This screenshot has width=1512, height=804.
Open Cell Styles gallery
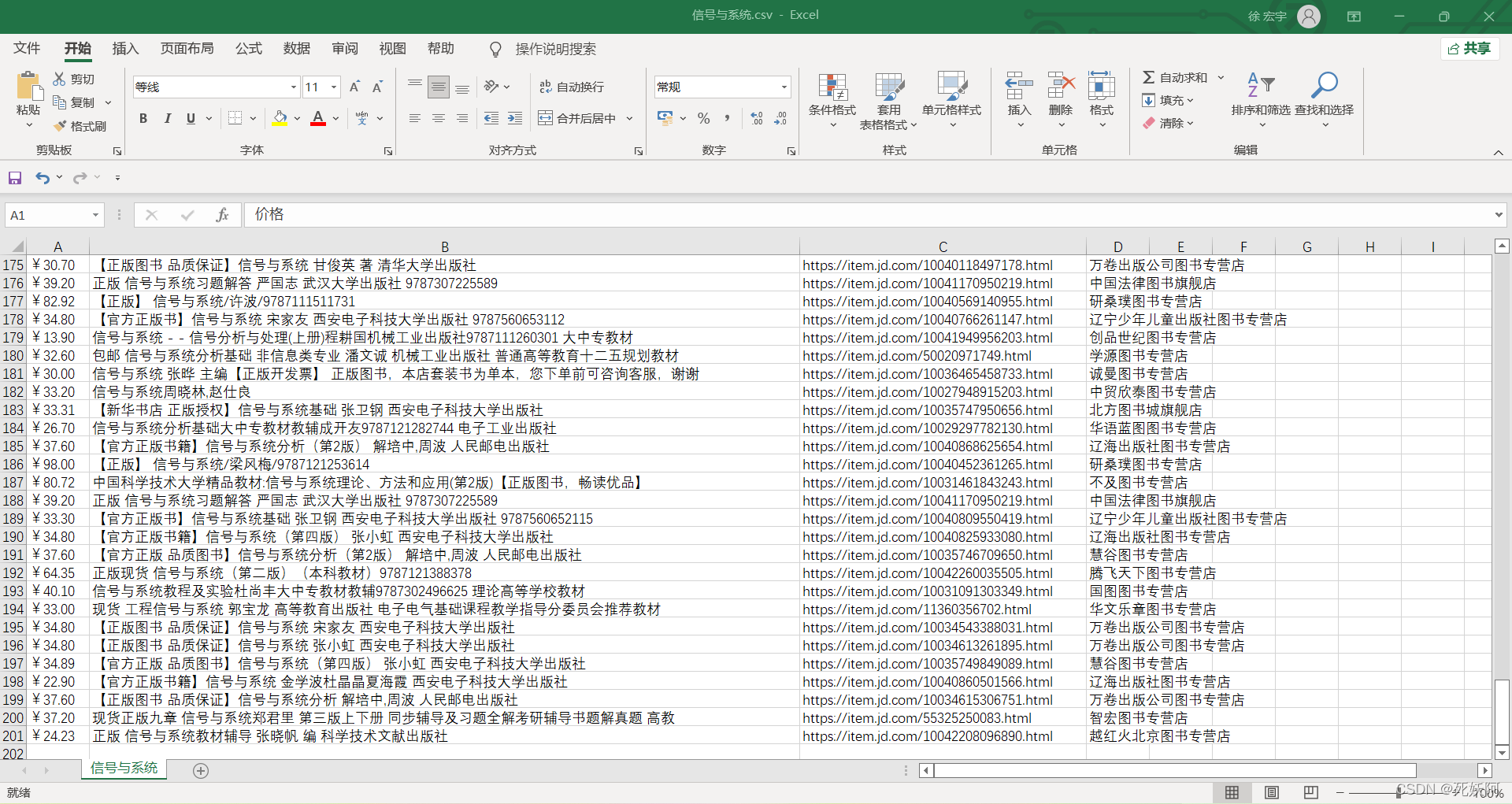pos(951,101)
